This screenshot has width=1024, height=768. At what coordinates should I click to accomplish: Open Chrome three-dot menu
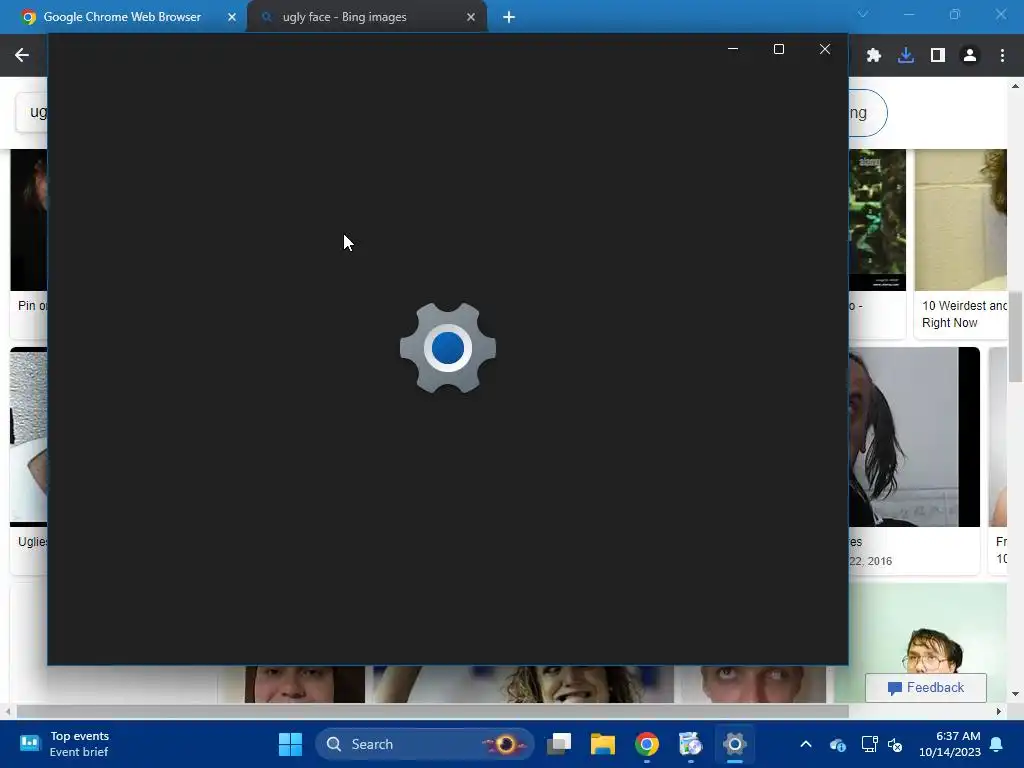pos(1002,56)
